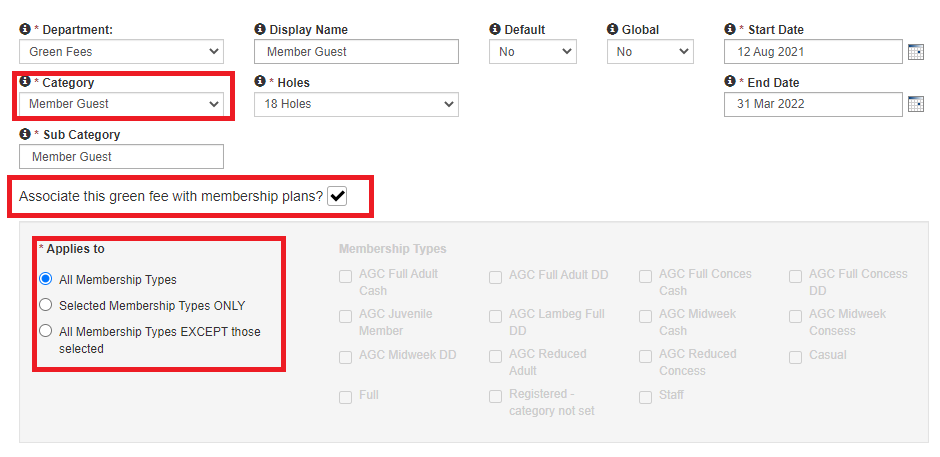Click the info icon beside Display Name
The image size is (940, 457).
tap(260, 29)
